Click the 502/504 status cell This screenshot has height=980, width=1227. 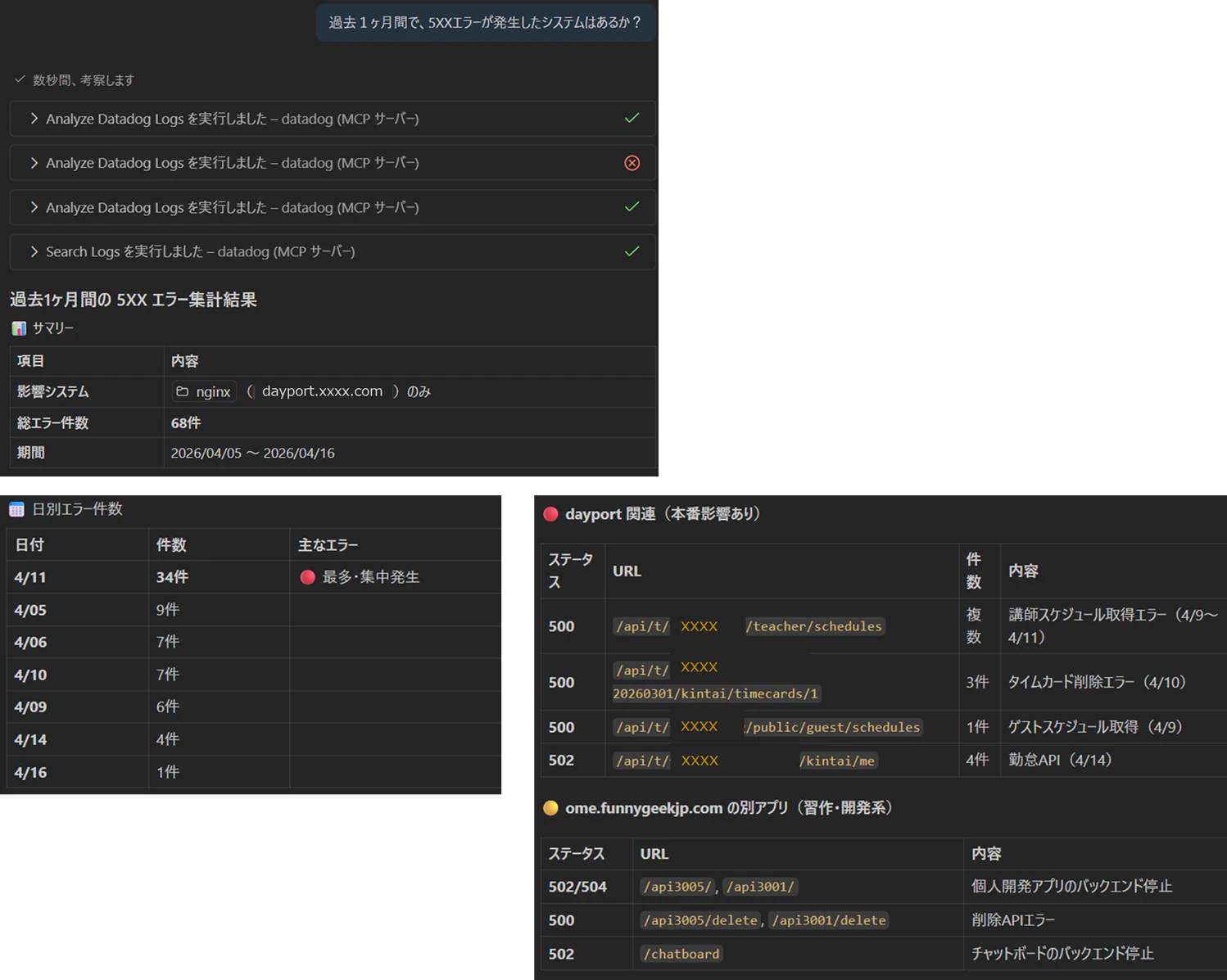586,887
